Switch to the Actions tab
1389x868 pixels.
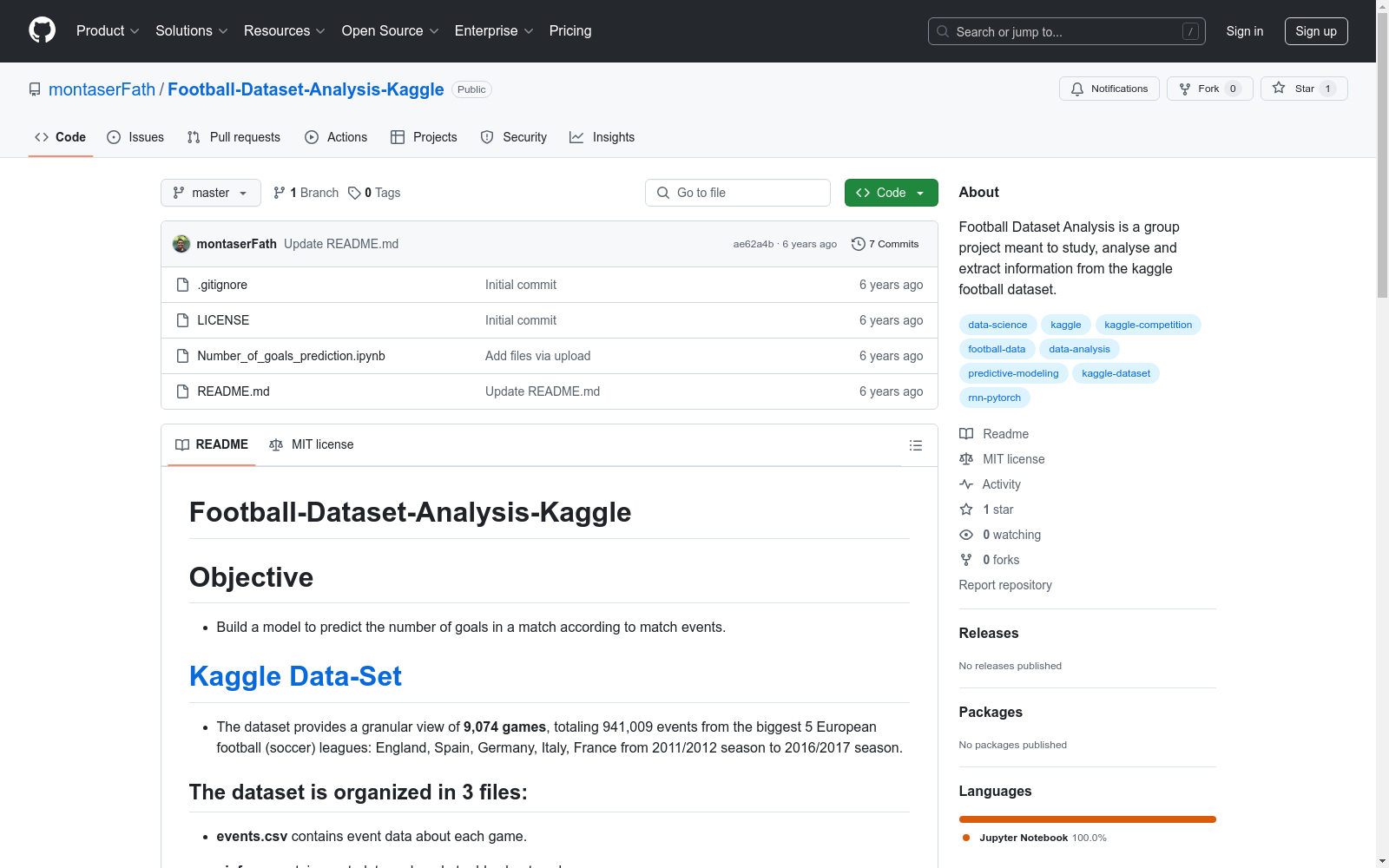pos(336,137)
